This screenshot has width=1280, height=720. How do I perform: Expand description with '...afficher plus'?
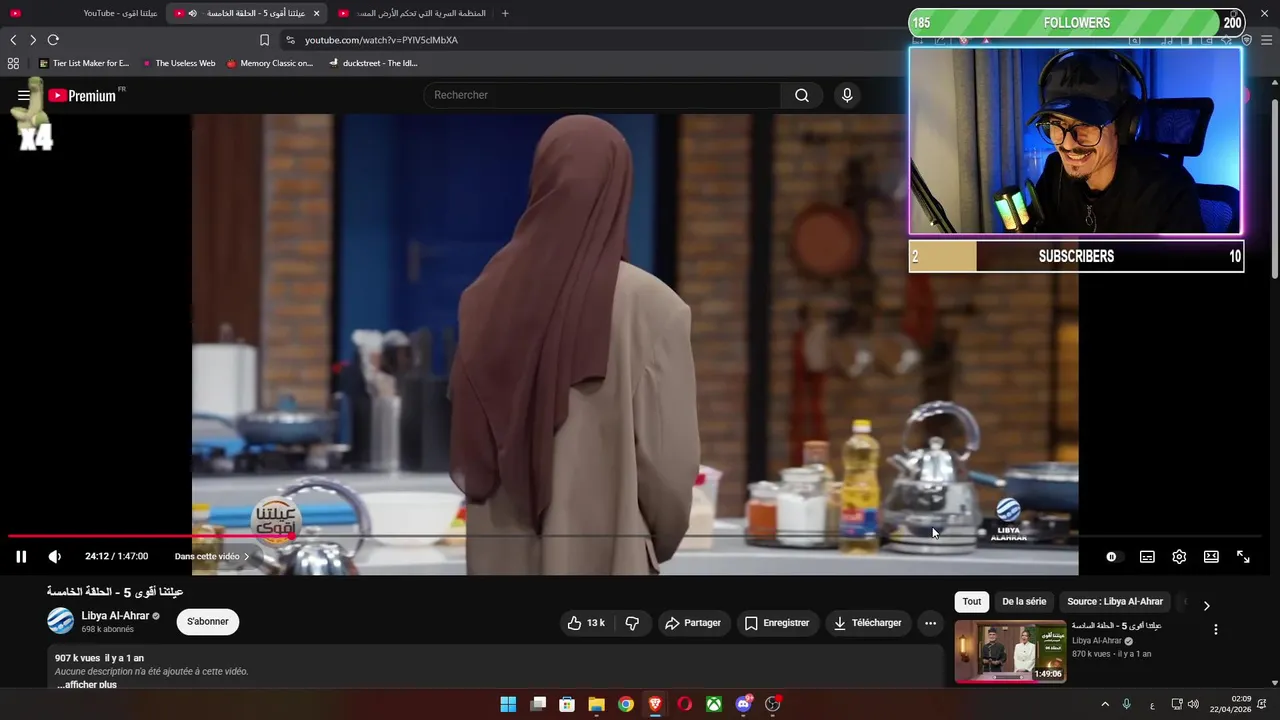(87, 685)
